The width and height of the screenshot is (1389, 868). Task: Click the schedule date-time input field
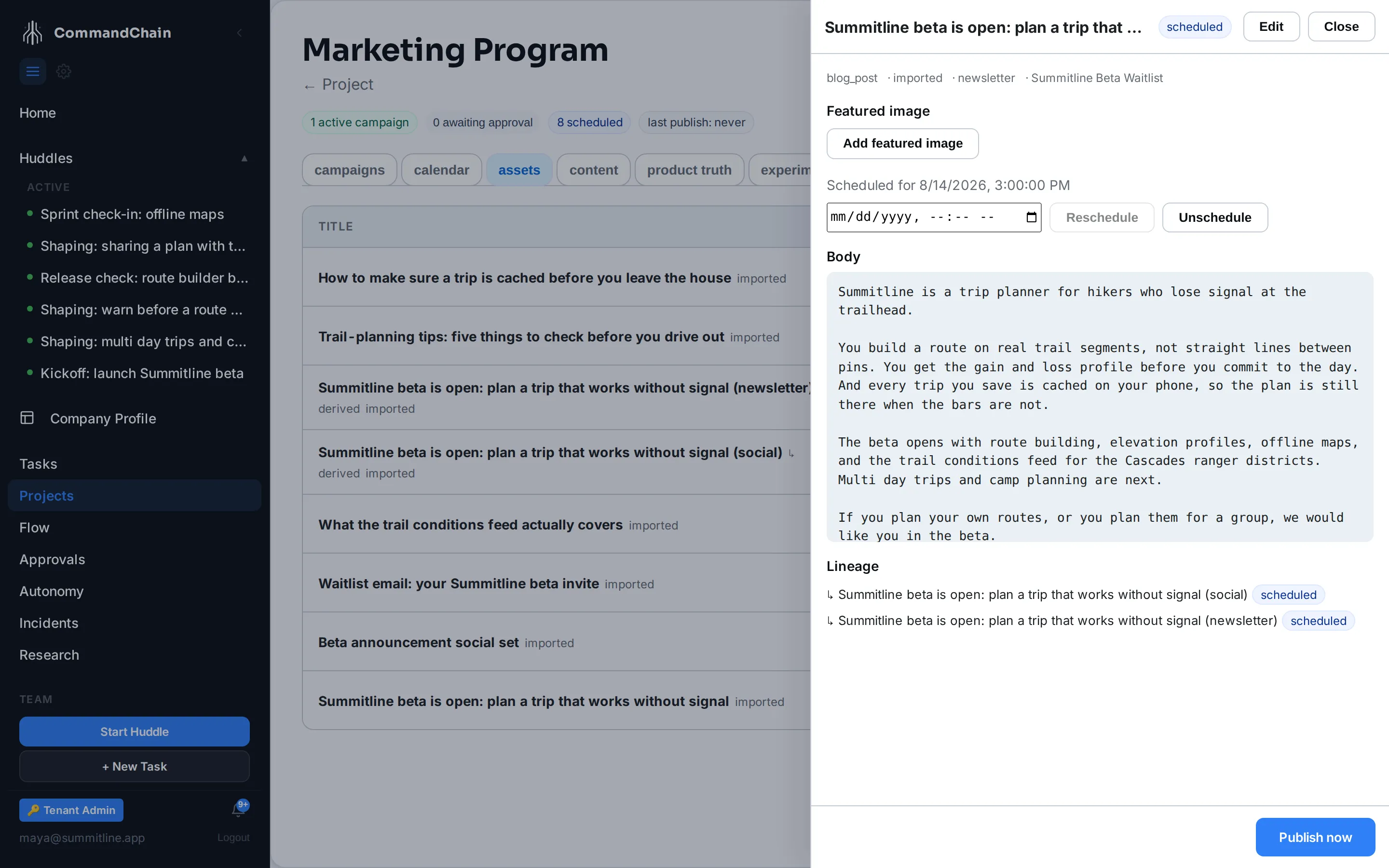pos(933,217)
